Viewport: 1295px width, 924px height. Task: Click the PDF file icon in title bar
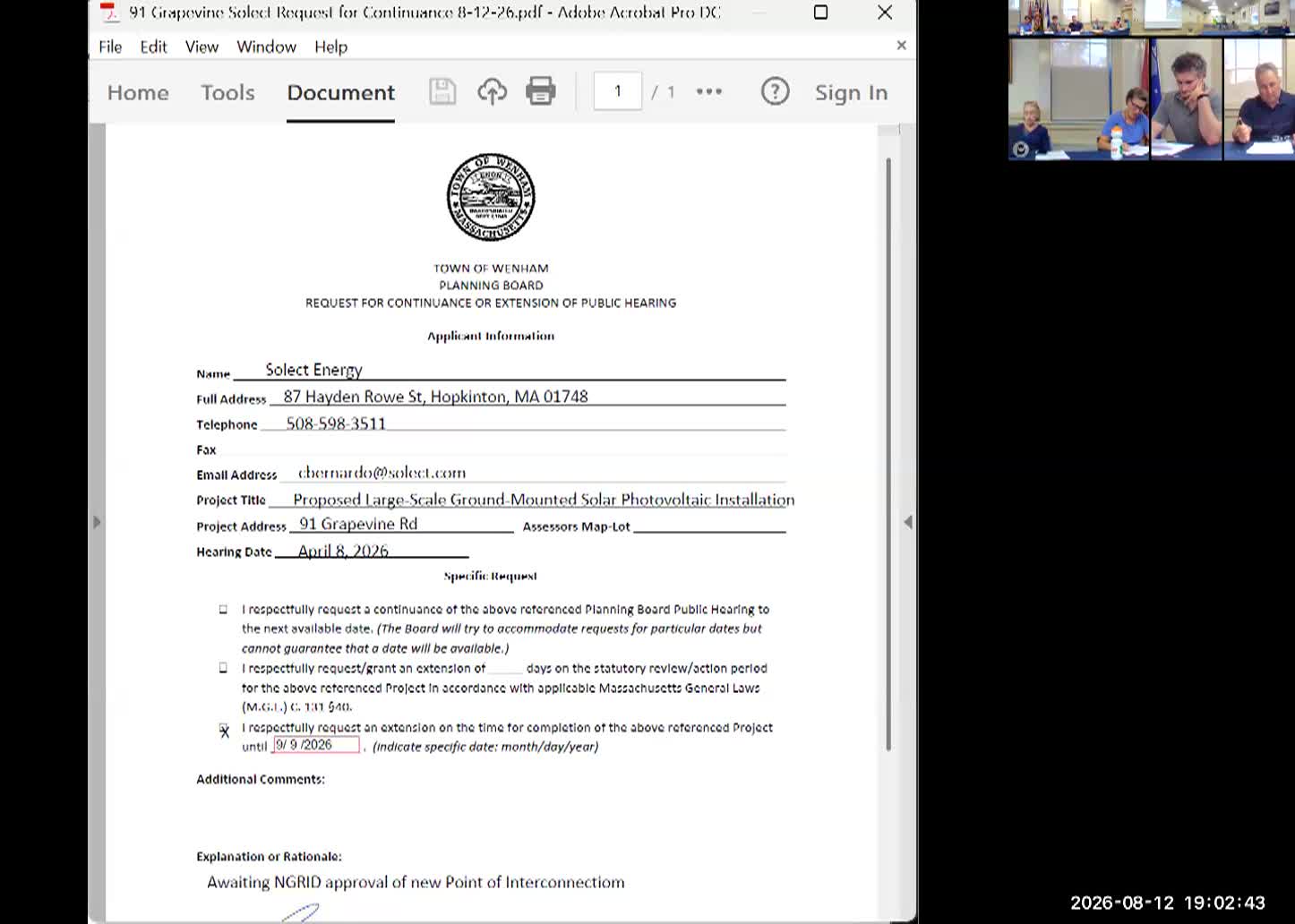[x=109, y=13]
